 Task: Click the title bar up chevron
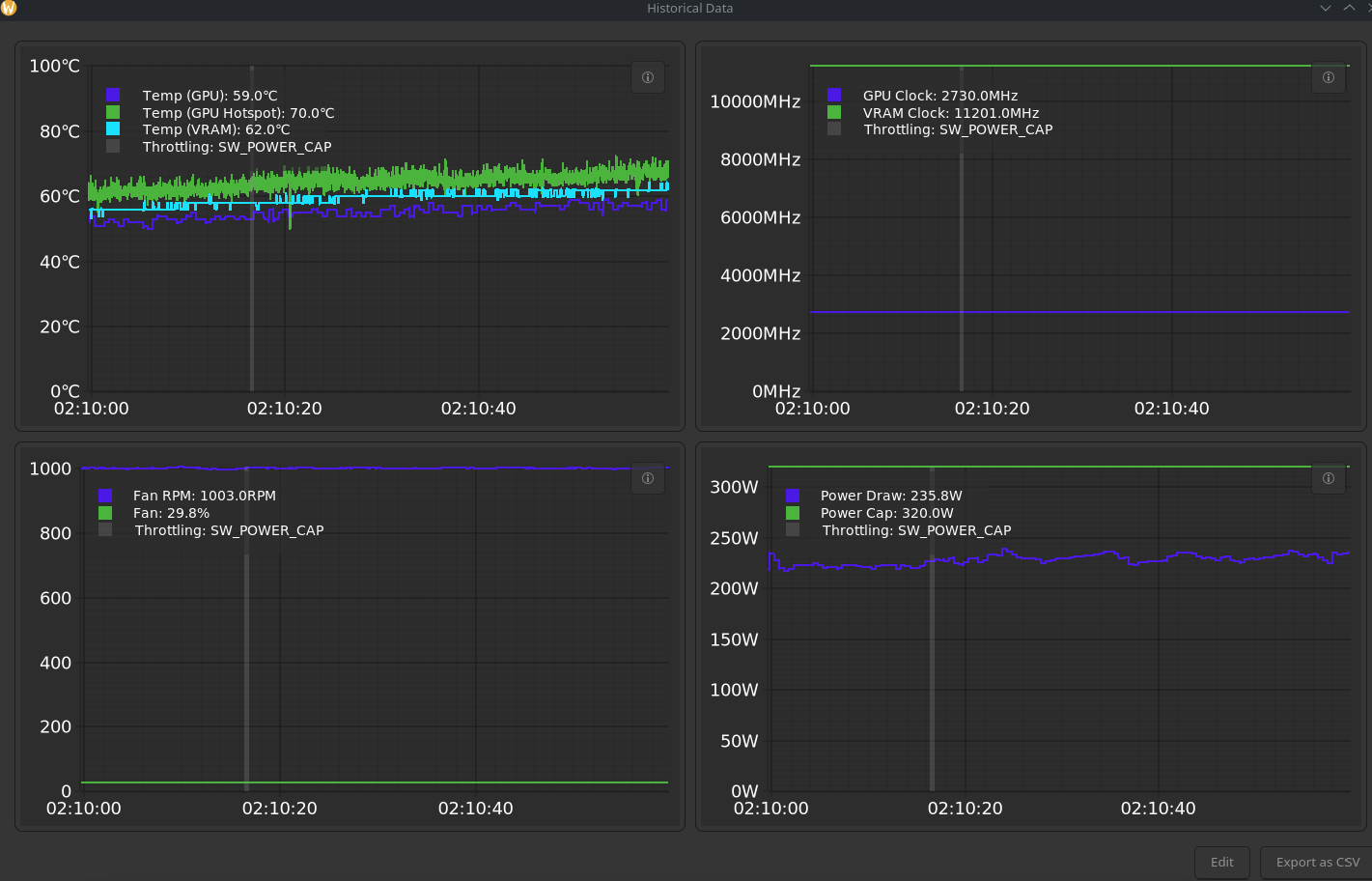point(1349,8)
